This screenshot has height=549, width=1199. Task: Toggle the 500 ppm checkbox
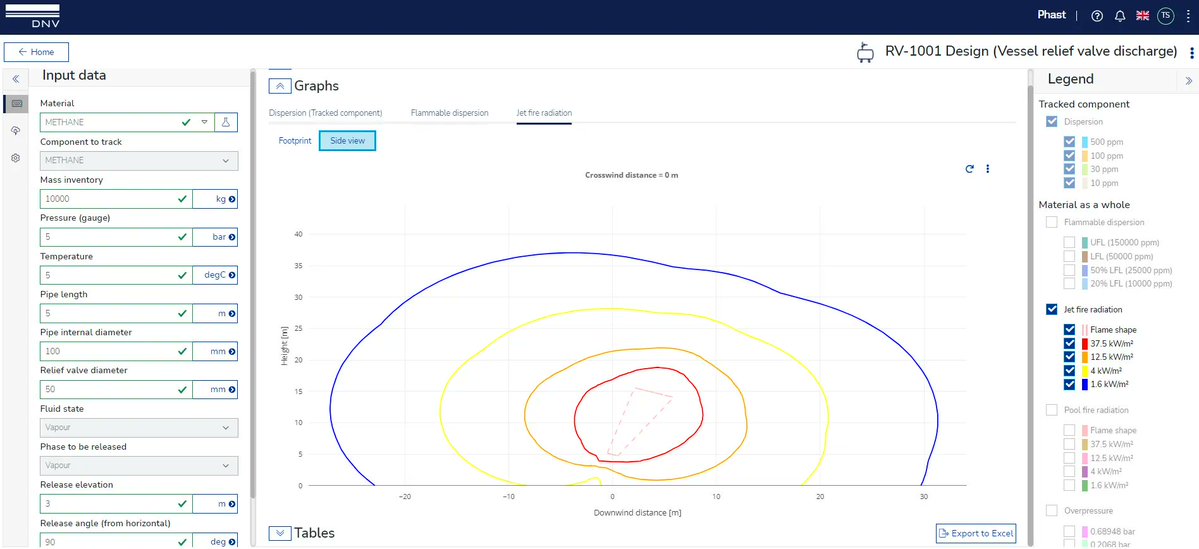[1070, 142]
